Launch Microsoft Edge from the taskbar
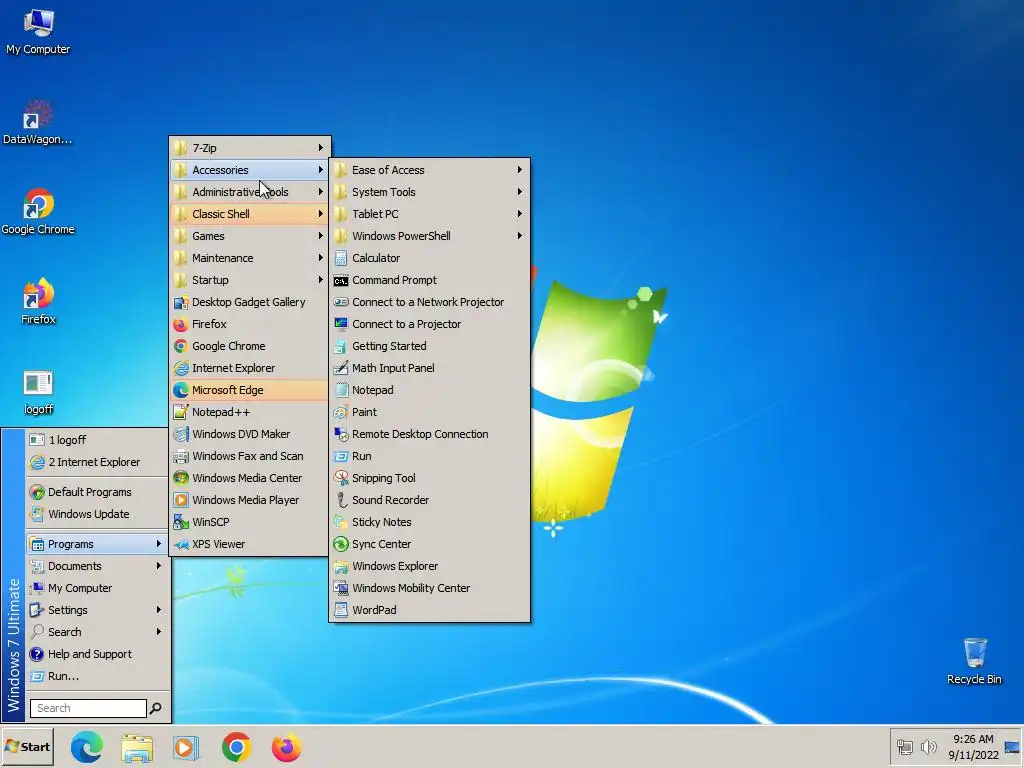The width and height of the screenshot is (1024, 768). [x=87, y=747]
